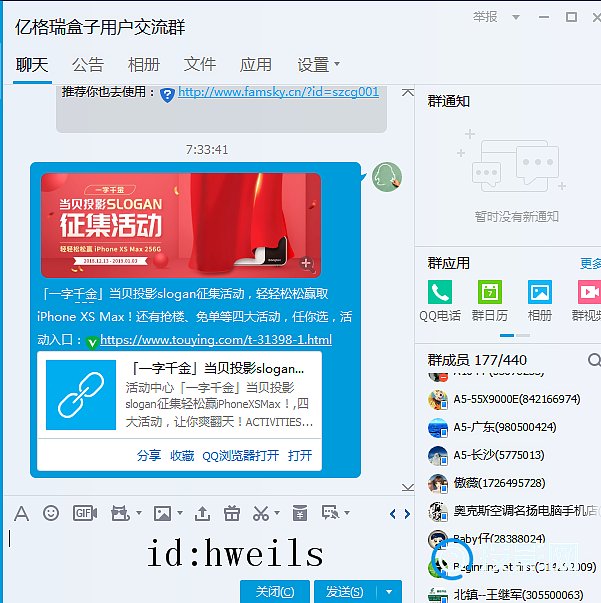
Task: Click 更多 in 群应用 section
Action: tap(591, 264)
